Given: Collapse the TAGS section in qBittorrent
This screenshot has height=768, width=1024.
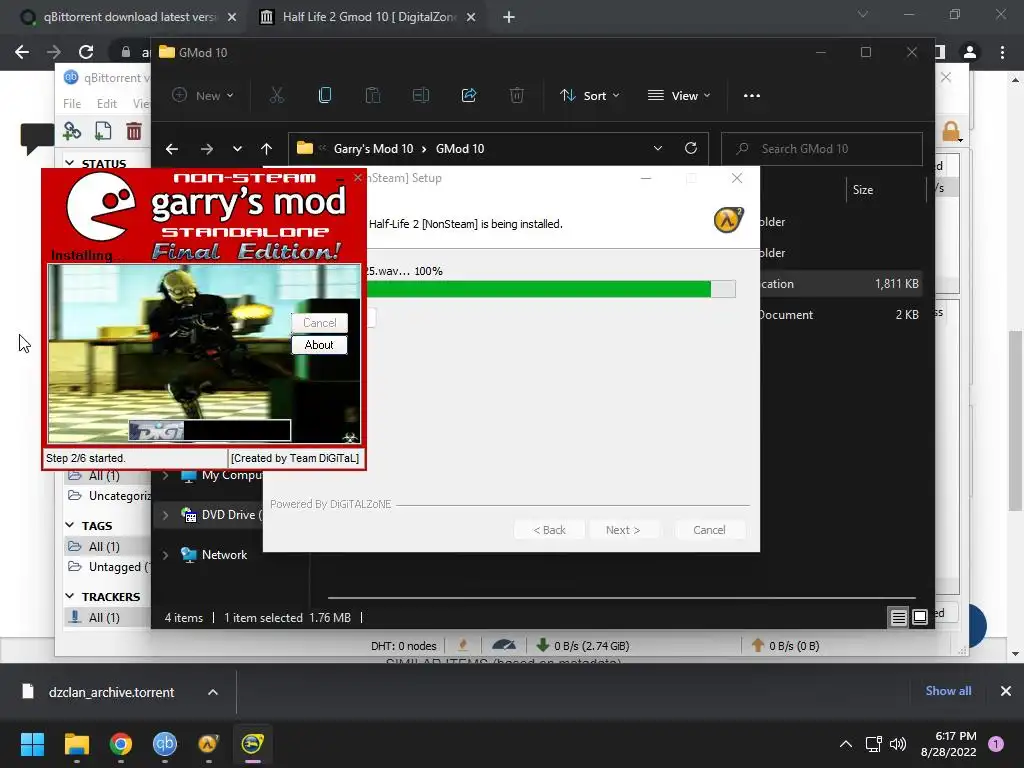Looking at the screenshot, I should coord(70,525).
